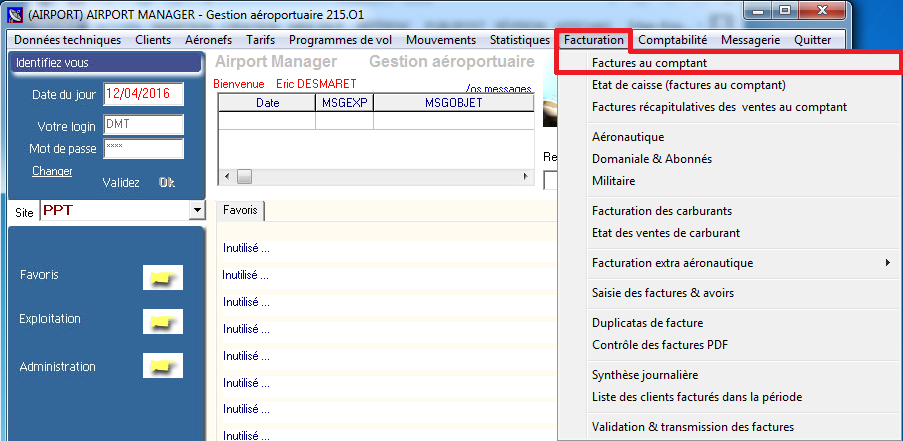Image resolution: width=903 pixels, height=441 pixels.
Task: Click the Votre login input field
Action: pyautogui.click(x=143, y=124)
